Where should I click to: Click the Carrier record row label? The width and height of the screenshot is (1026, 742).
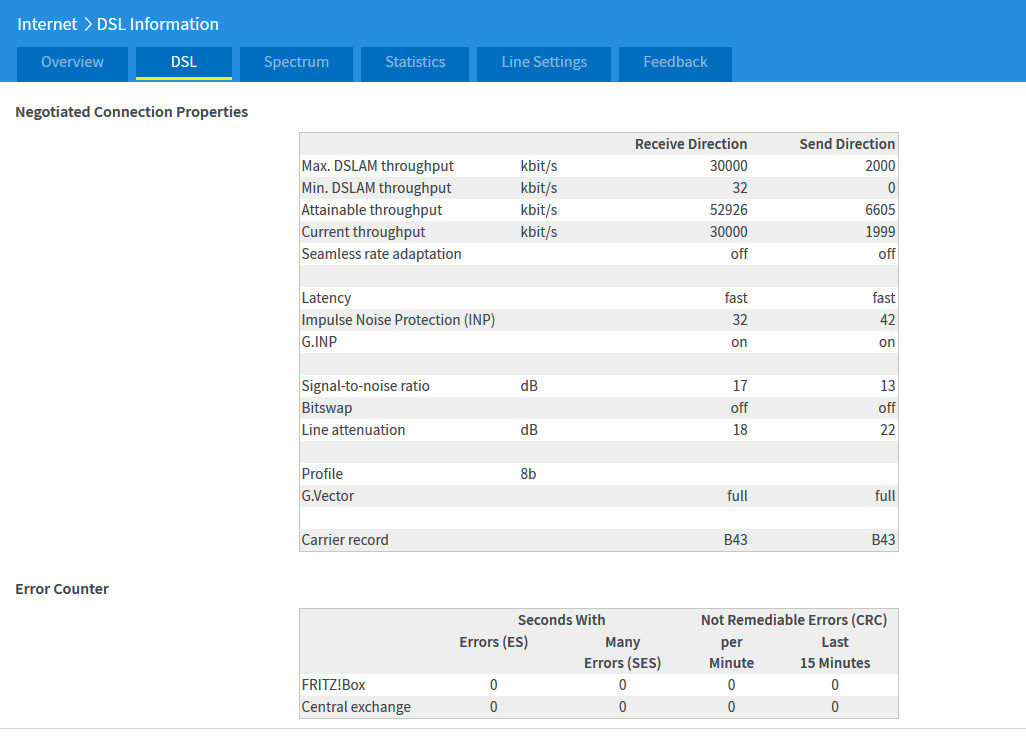[345, 540]
